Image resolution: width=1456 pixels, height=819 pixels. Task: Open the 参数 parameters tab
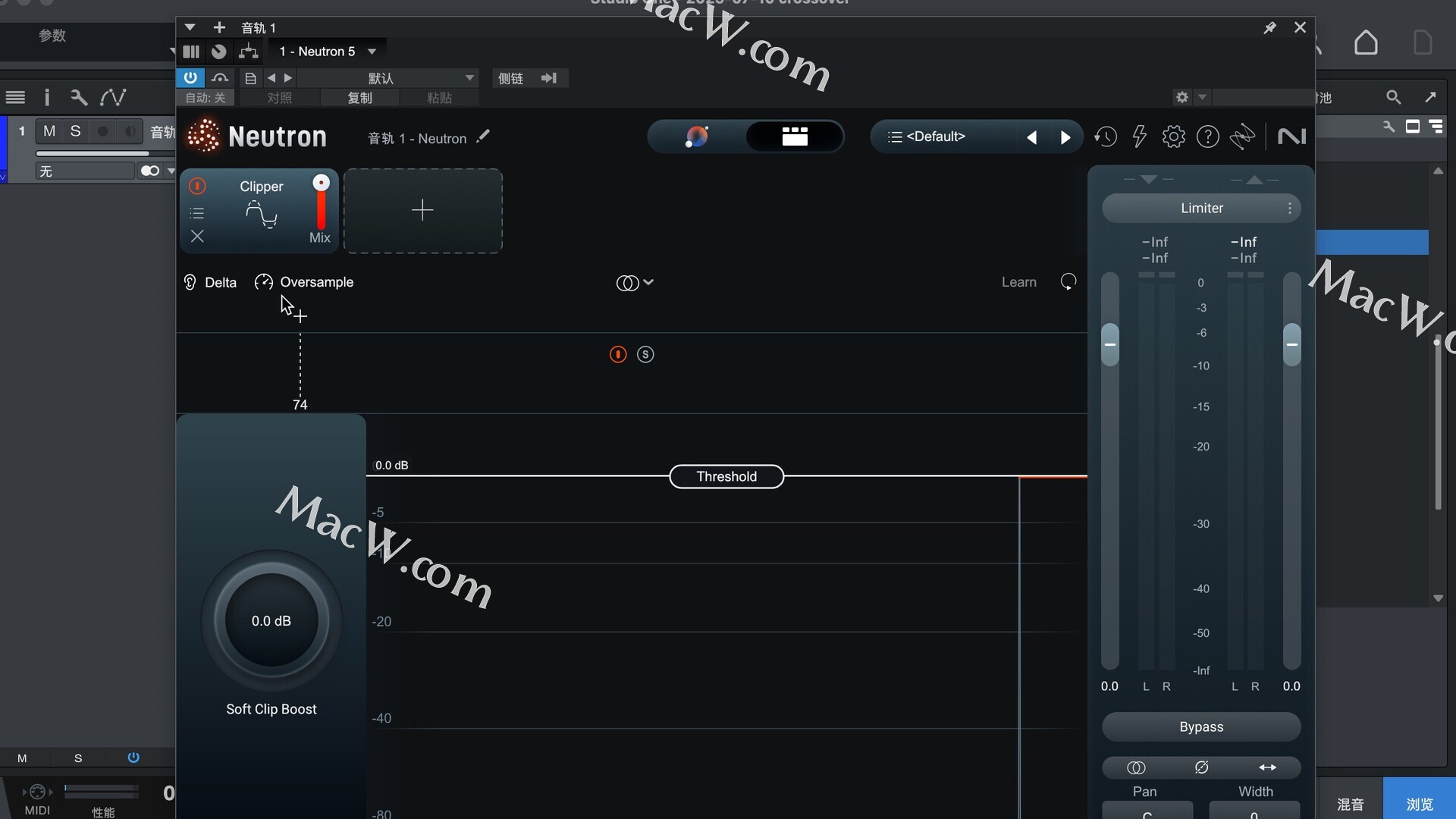[x=52, y=36]
